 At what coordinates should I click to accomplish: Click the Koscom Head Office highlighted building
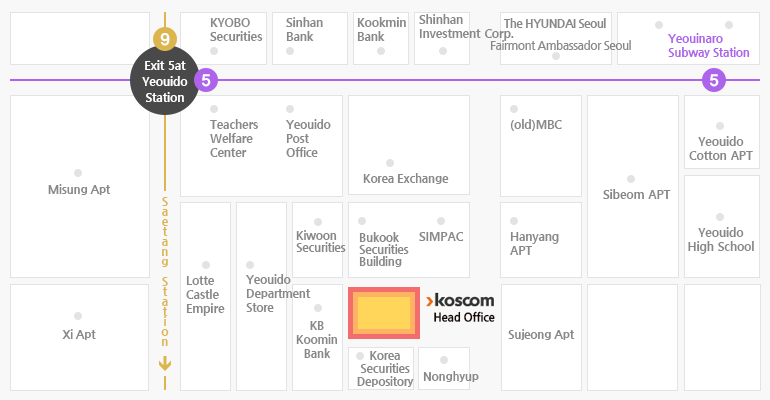384,313
